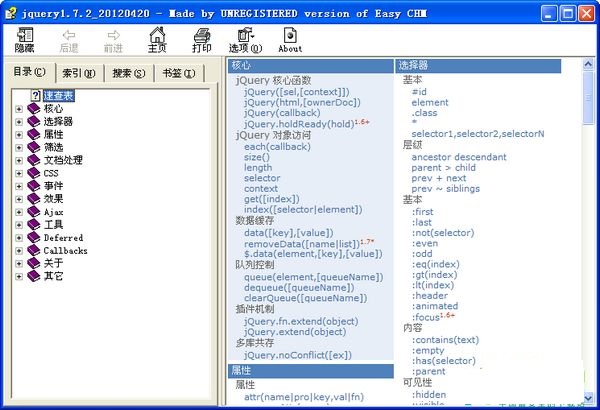
Task: Click the question-mark page icon of 速查表
Action: tap(36, 96)
